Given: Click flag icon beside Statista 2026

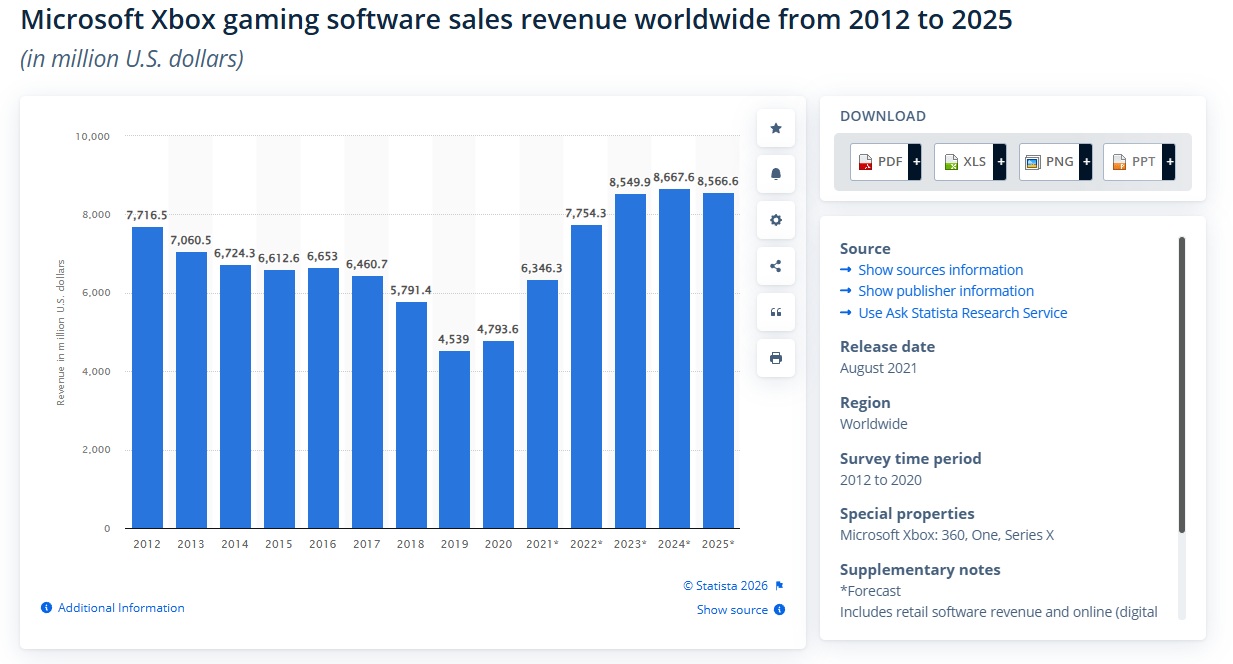Looking at the screenshot, I should pyautogui.click(x=779, y=586).
